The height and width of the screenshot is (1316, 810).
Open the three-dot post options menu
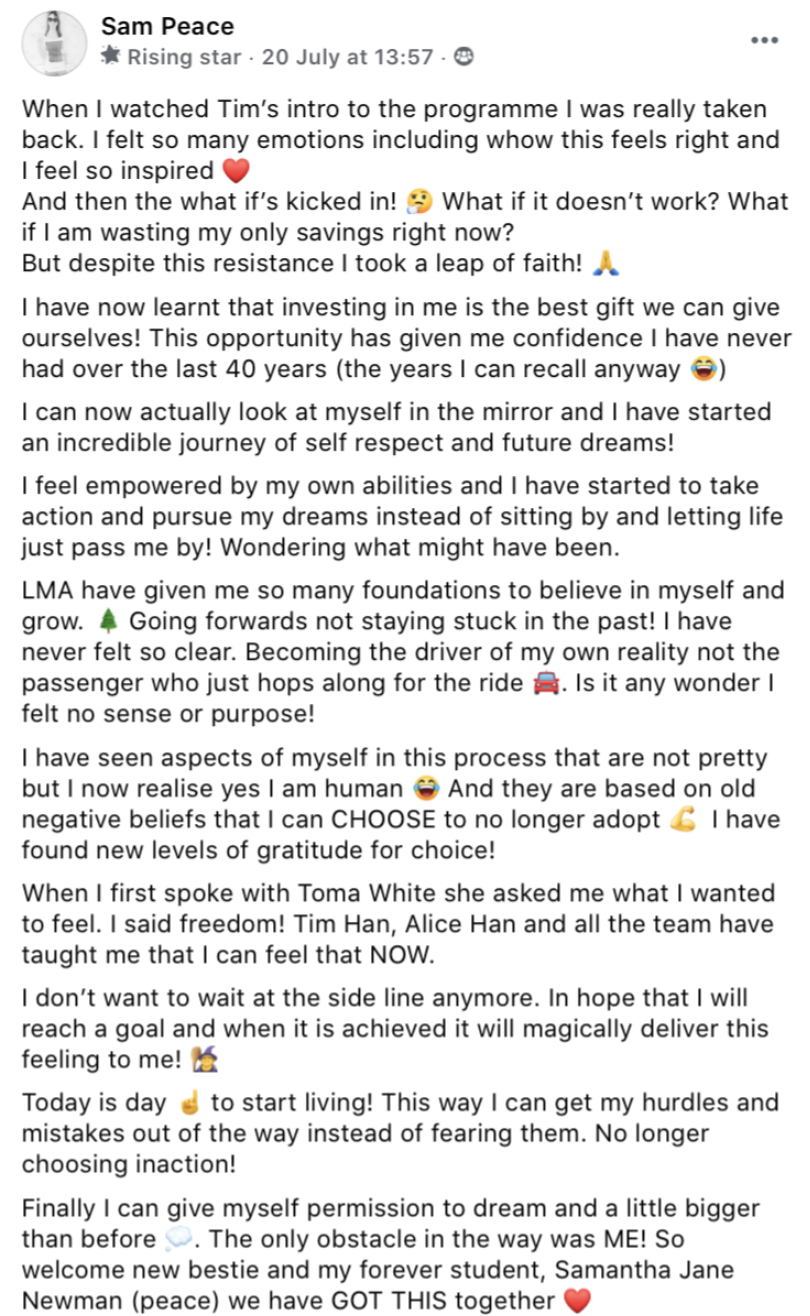click(x=764, y=40)
